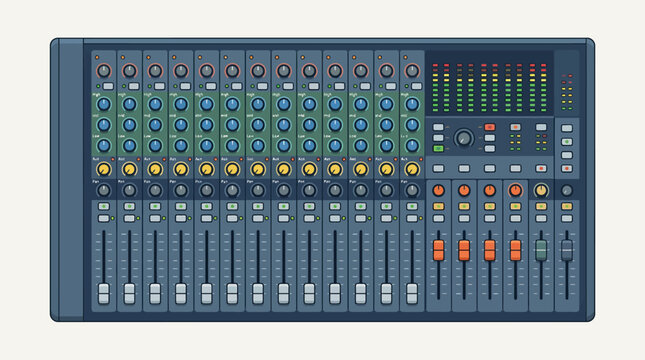This screenshot has width=645, height=360.
Task: Click the fader cap on channel 6
Action: [232, 293]
